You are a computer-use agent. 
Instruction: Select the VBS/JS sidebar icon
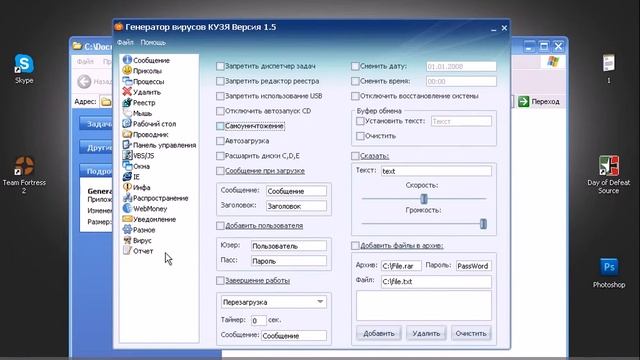(127, 156)
